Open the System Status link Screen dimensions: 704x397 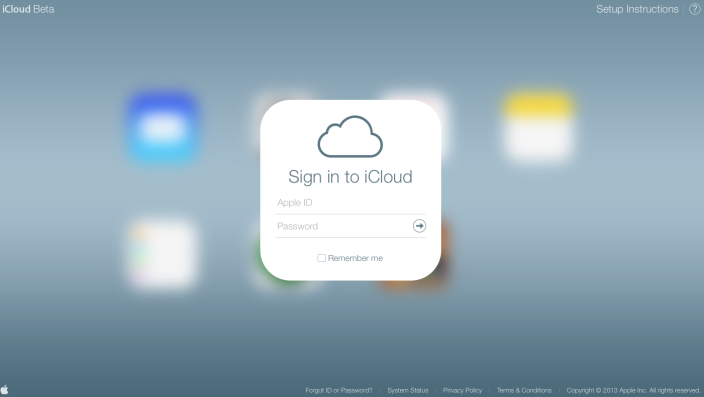pos(408,390)
